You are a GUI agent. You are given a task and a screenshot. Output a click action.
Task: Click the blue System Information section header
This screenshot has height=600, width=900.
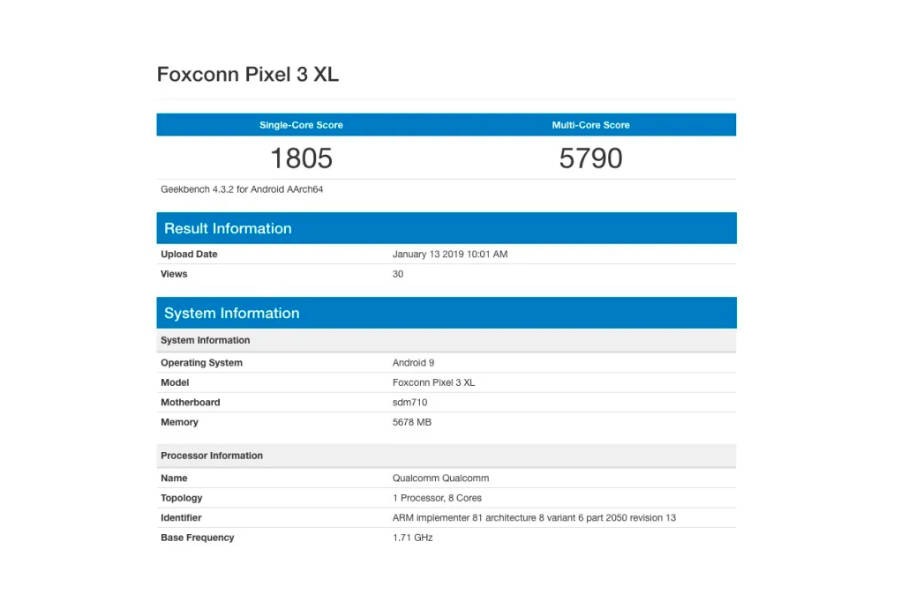[232, 313]
